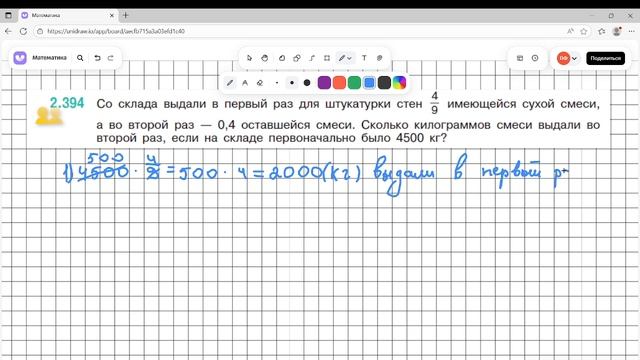Open the browser profile avatar
Viewport: 640px width, 360px height.
pyautogui.click(x=617, y=31)
